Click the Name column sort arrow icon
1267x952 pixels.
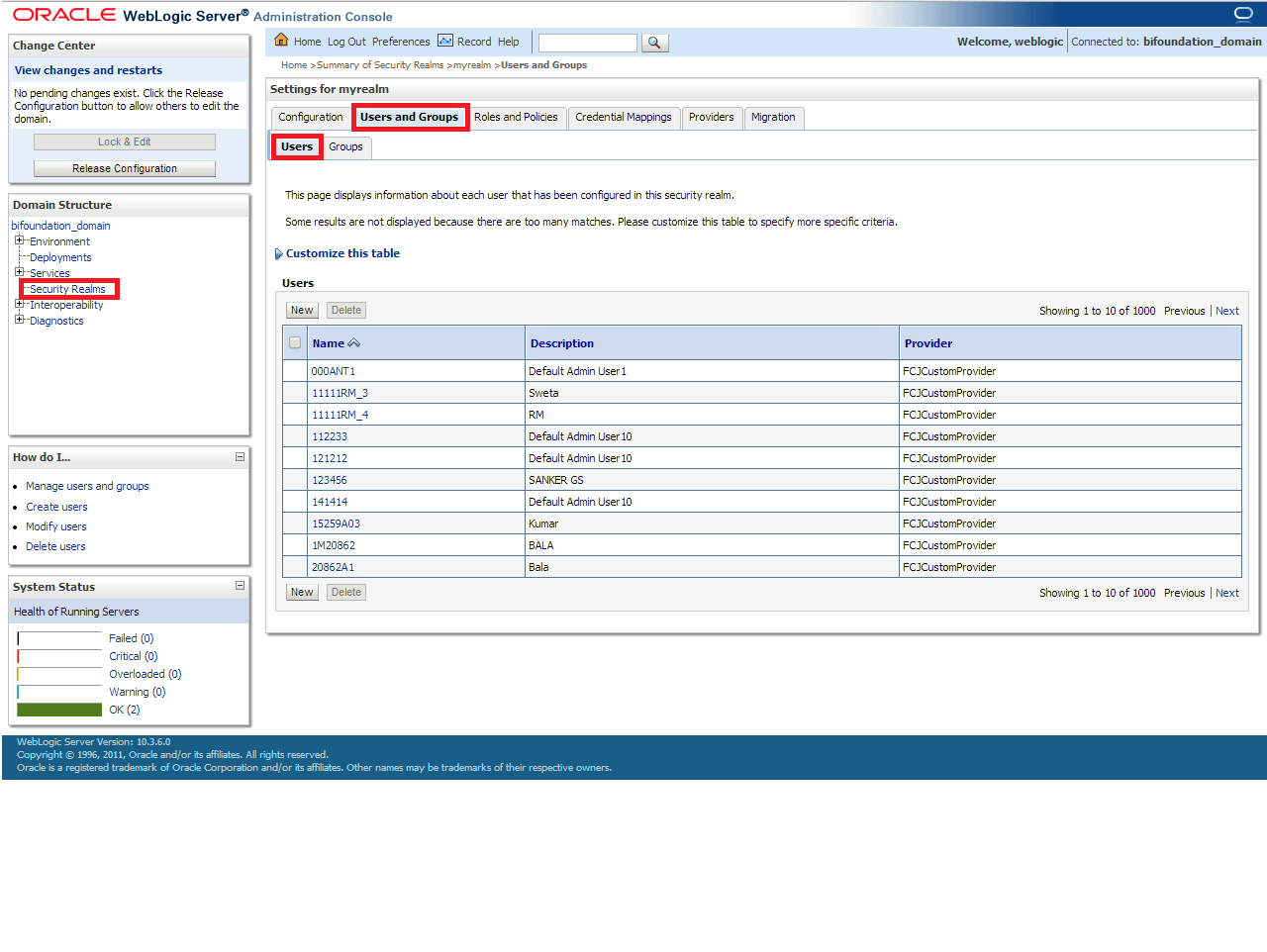click(354, 343)
